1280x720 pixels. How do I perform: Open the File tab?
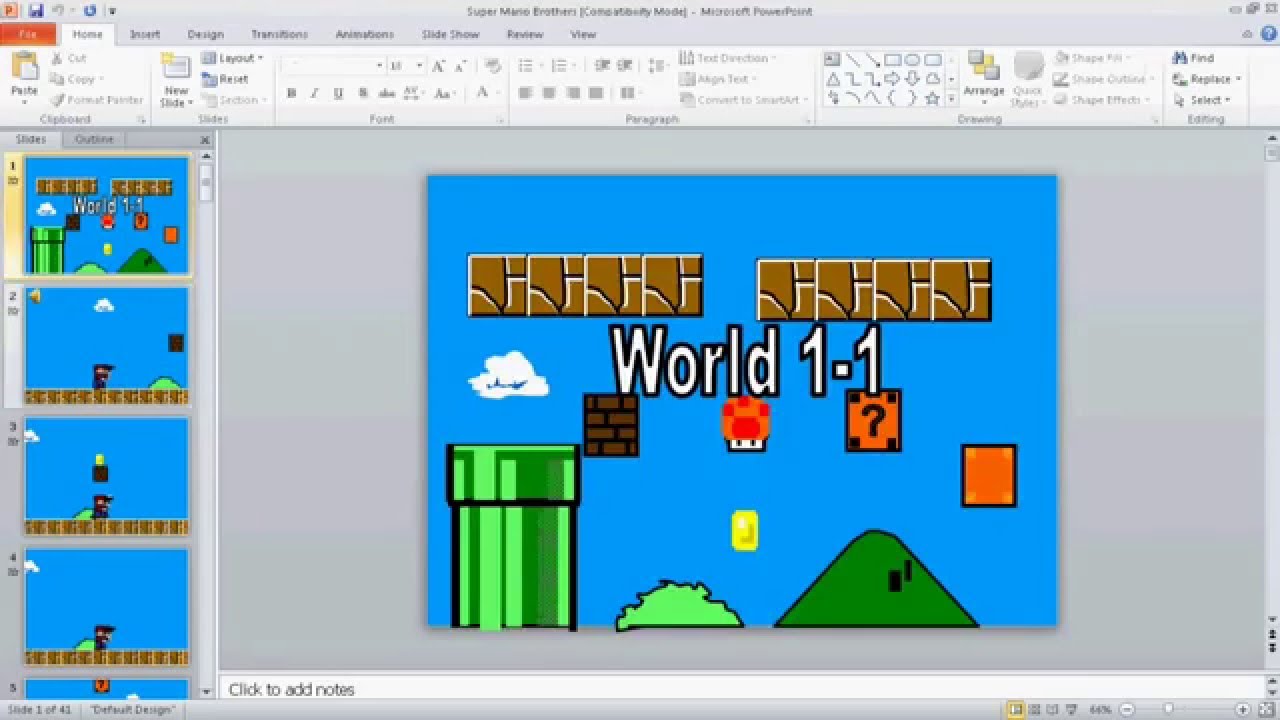click(27, 34)
